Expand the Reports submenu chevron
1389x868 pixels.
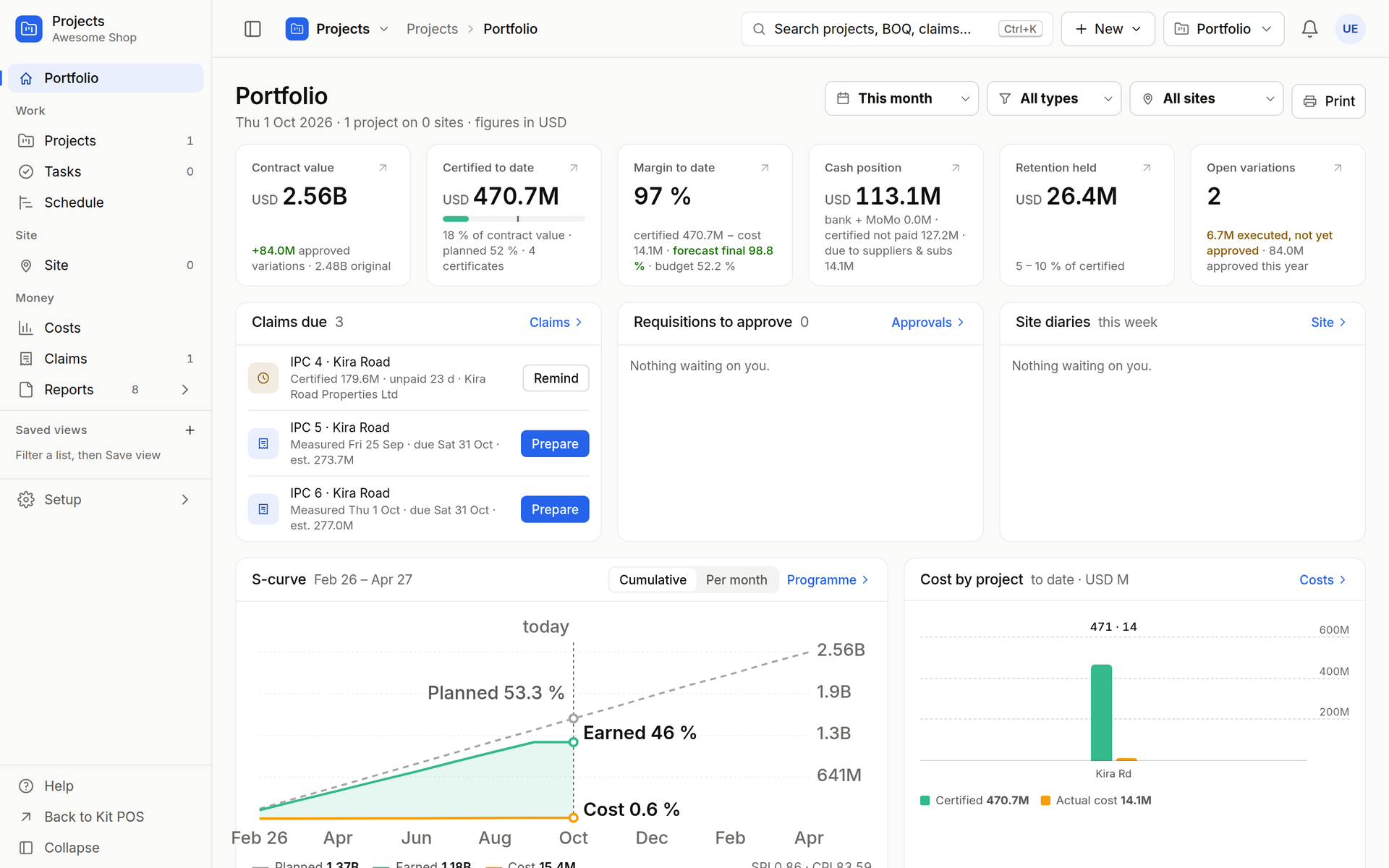pyautogui.click(x=185, y=390)
